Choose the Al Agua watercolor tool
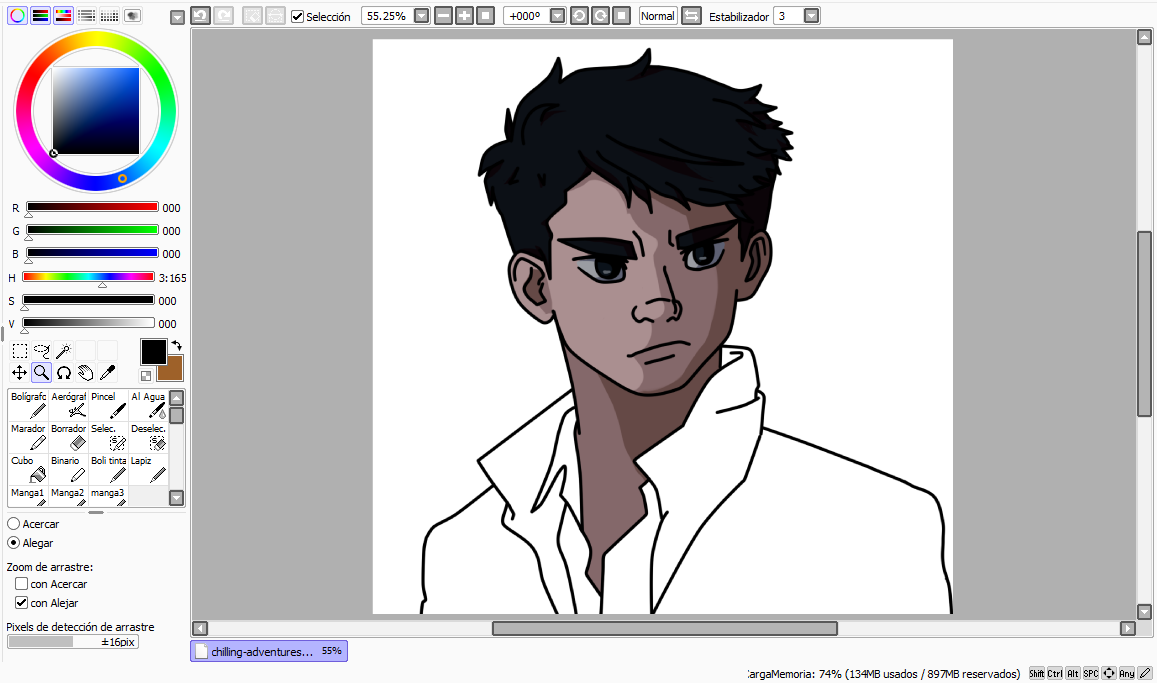Image resolution: width=1157 pixels, height=683 pixels. [148, 405]
